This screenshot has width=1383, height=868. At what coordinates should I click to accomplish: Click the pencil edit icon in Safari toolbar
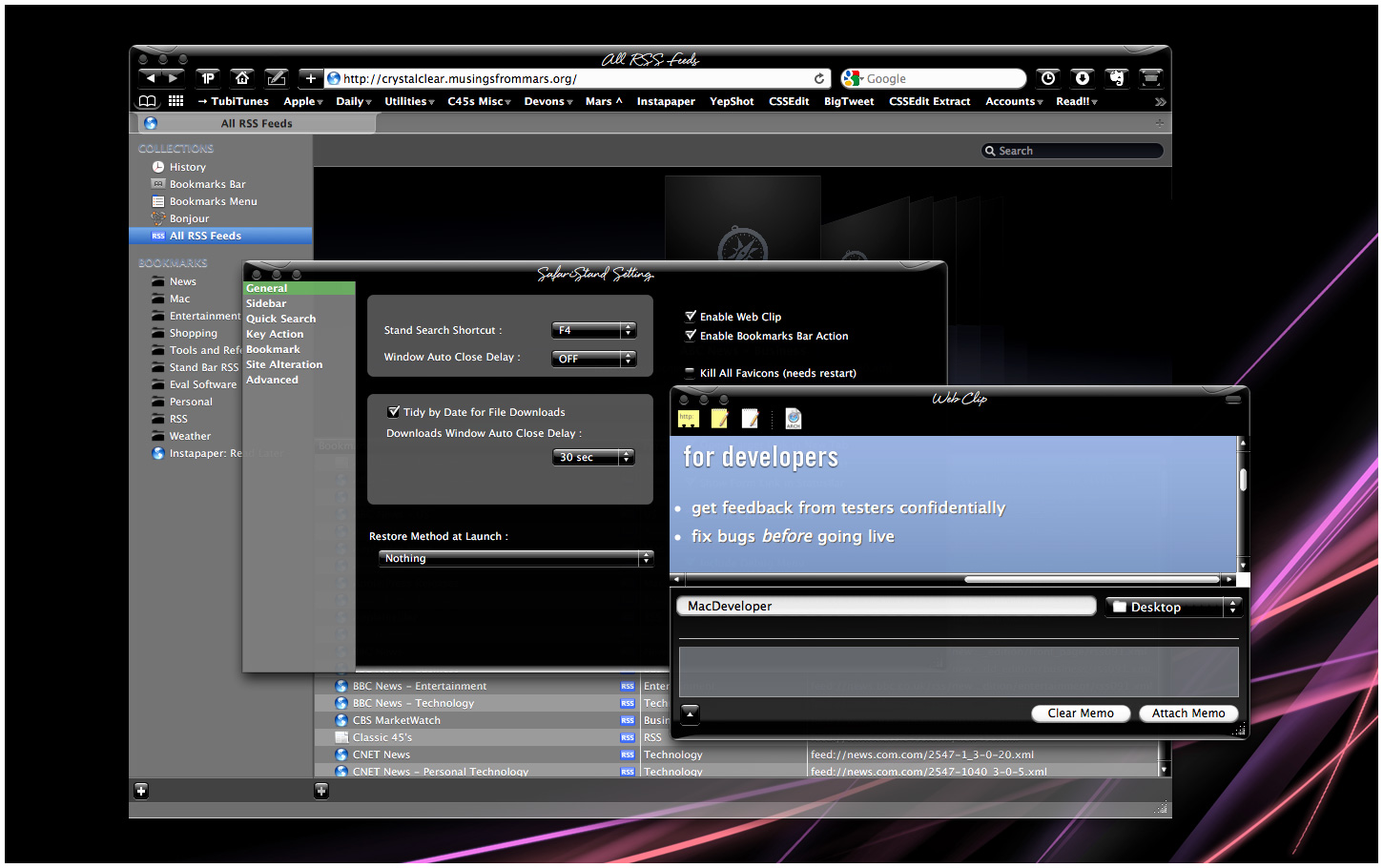pos(277,78)
